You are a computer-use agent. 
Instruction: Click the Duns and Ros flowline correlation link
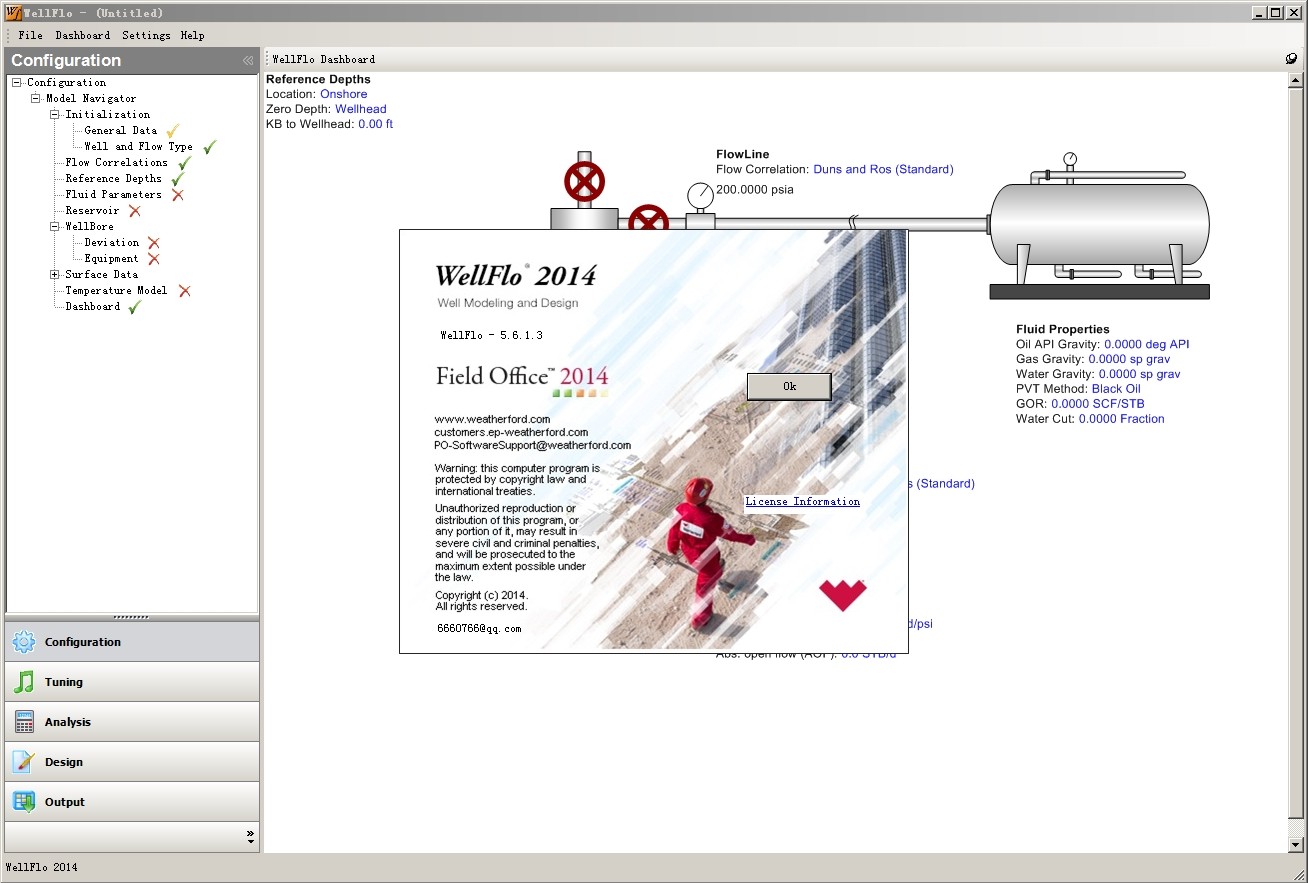(883, 169)
